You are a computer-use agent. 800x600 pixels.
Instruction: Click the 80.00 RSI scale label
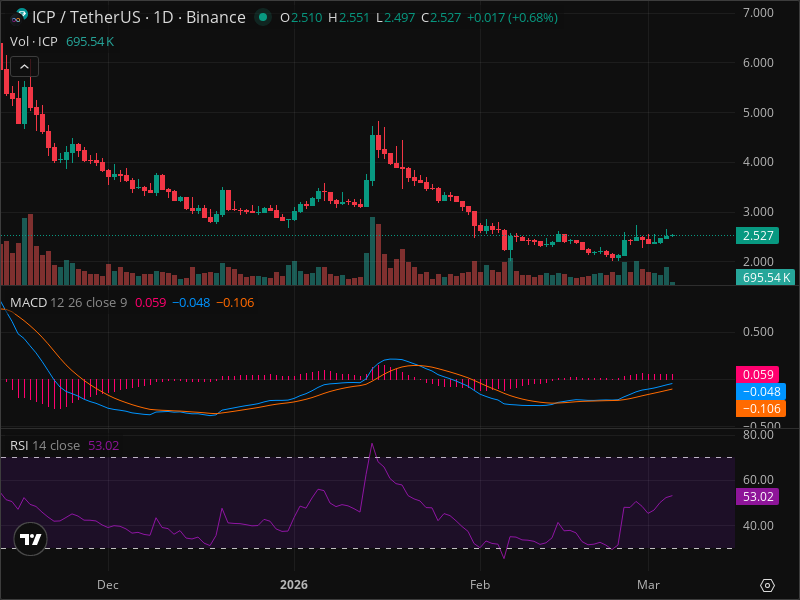[x=758, y=435]
